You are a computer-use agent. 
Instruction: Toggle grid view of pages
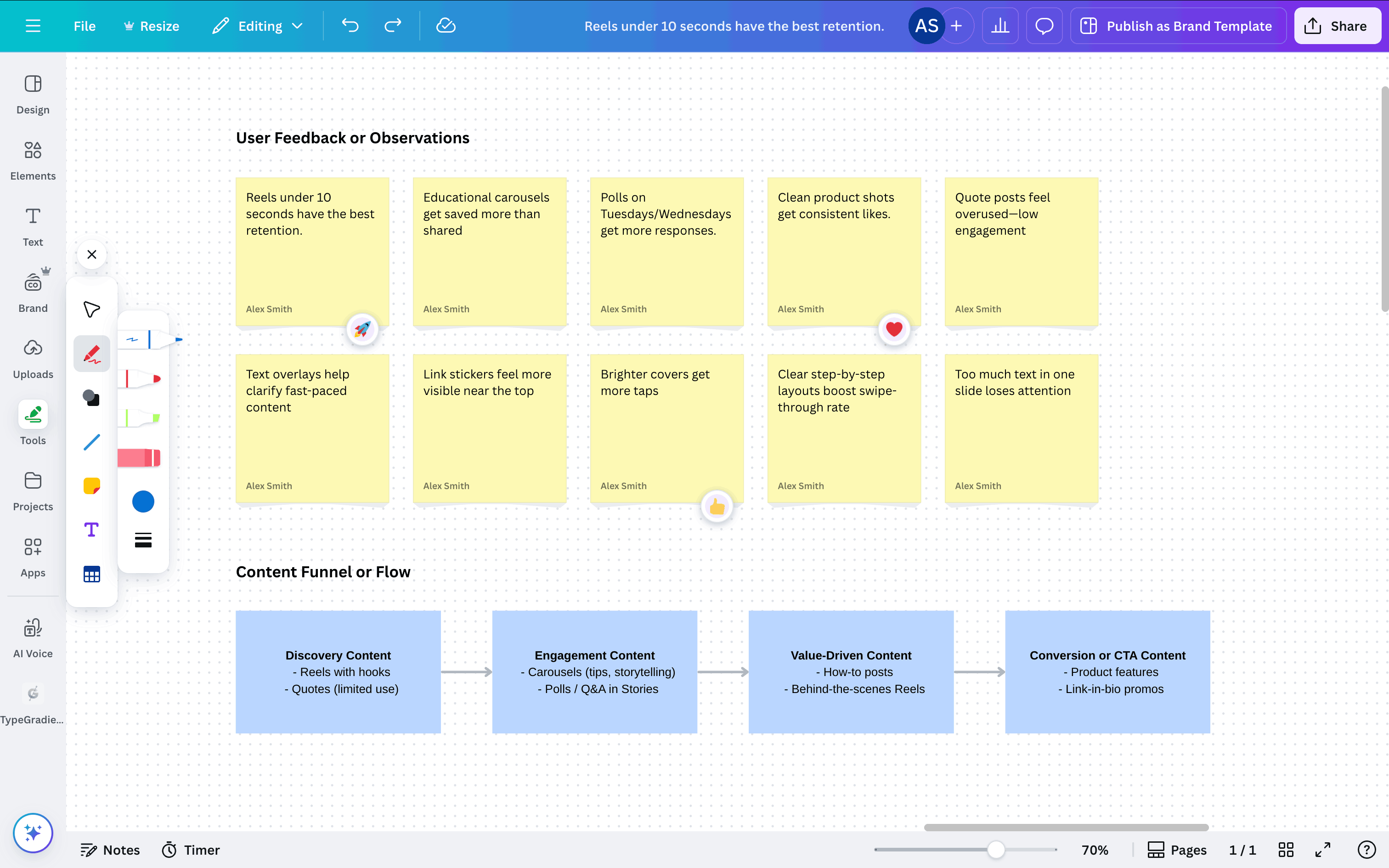pyautogui.click(x=1286, y=850)
